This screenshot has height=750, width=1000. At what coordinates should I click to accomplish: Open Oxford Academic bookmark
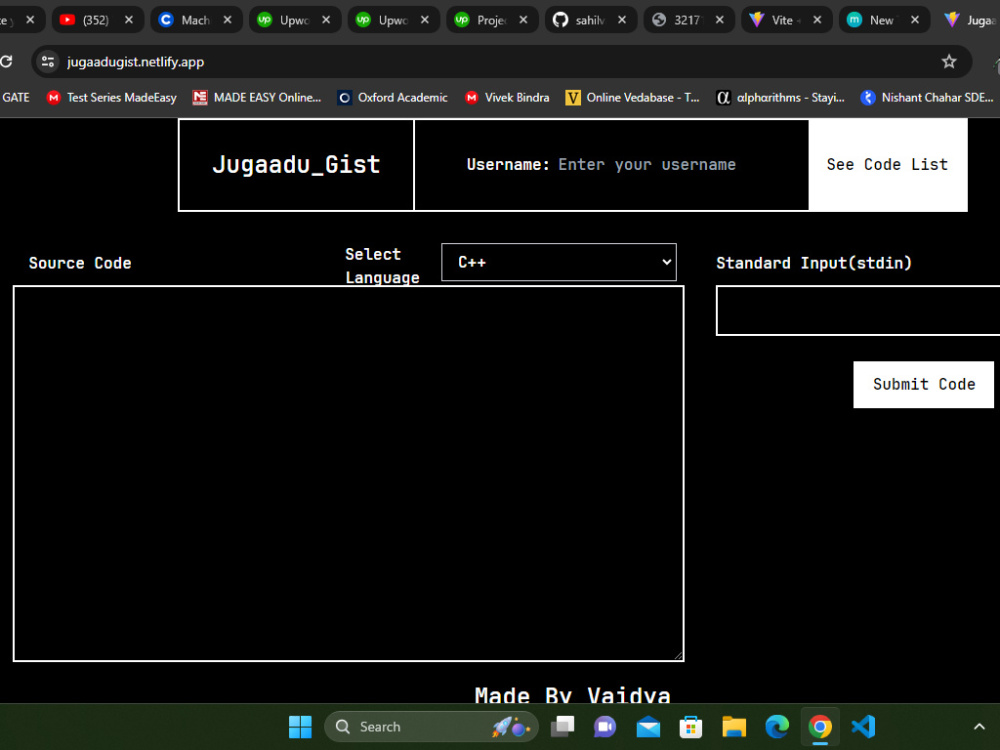click(x=393, y=98)
